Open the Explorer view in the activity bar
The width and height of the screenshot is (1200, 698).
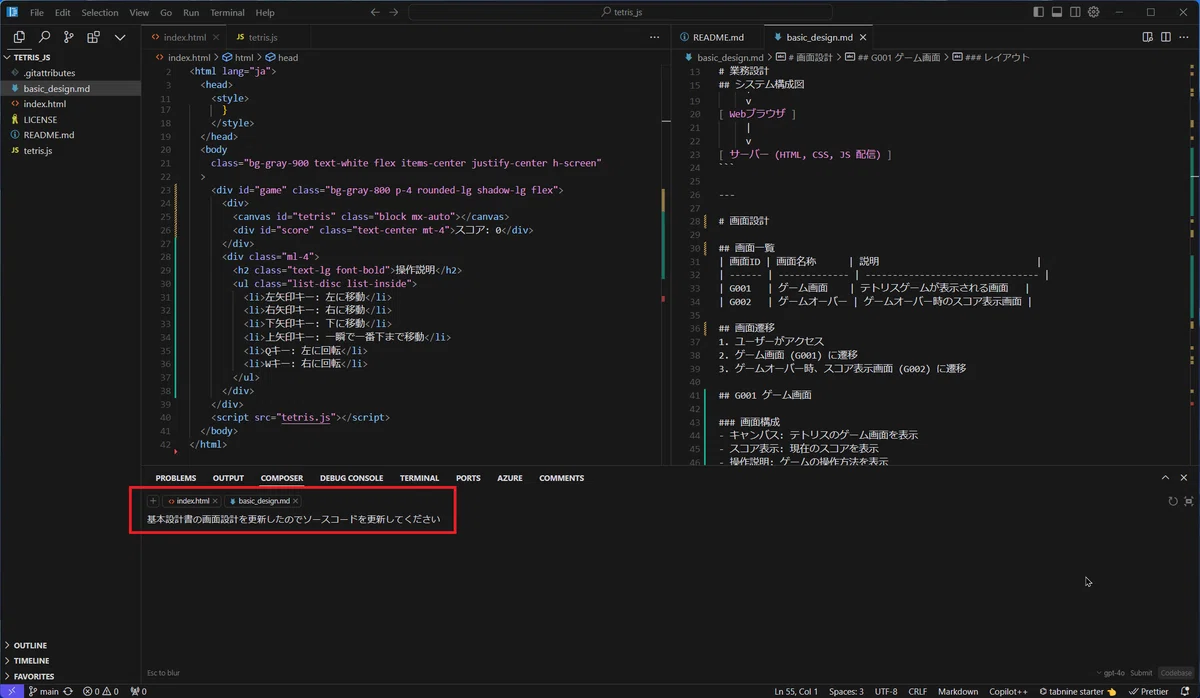[19, 37]
